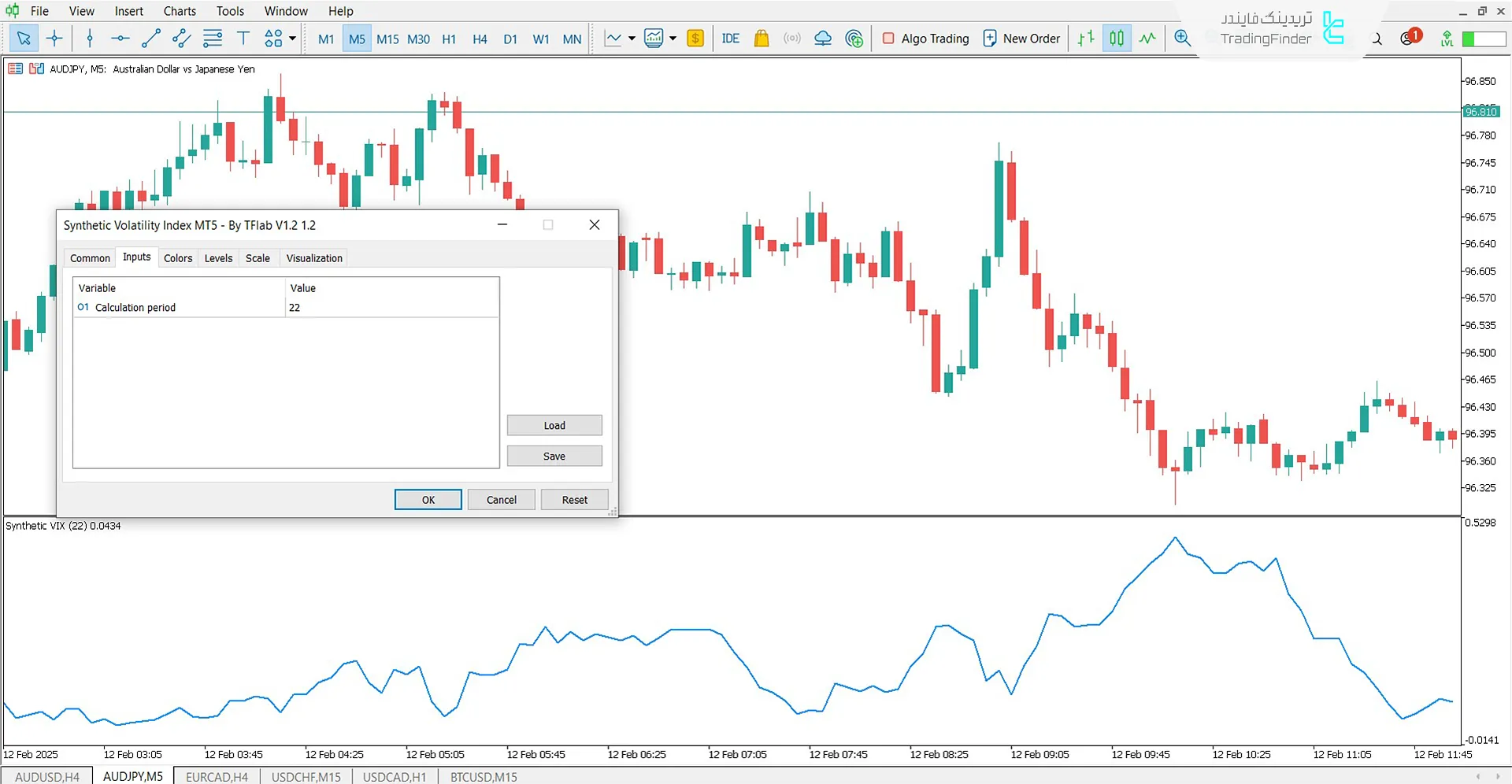This screenshot has height=784, width=1512.
Task: Open the Signals broadcast icon
Action: pos(792,38)
